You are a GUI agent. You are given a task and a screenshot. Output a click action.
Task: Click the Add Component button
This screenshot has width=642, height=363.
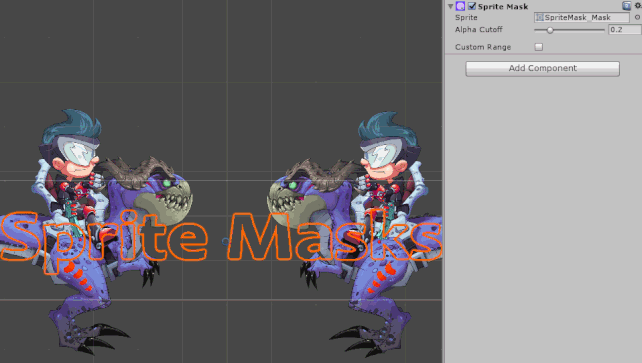click(543, 68)
